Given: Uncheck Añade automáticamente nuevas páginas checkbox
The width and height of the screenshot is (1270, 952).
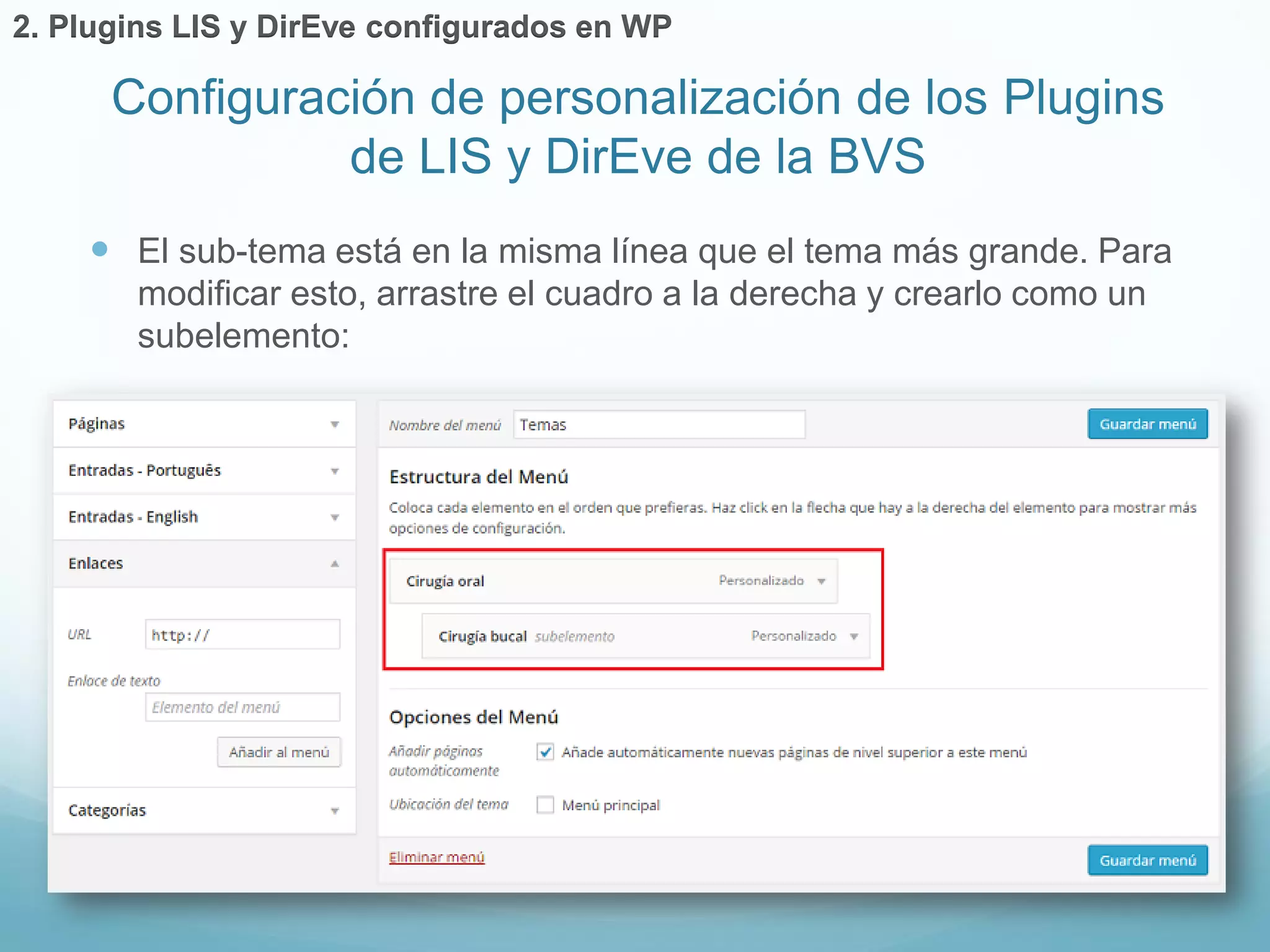Looking at the screenshot, I should tap(545, 752).
